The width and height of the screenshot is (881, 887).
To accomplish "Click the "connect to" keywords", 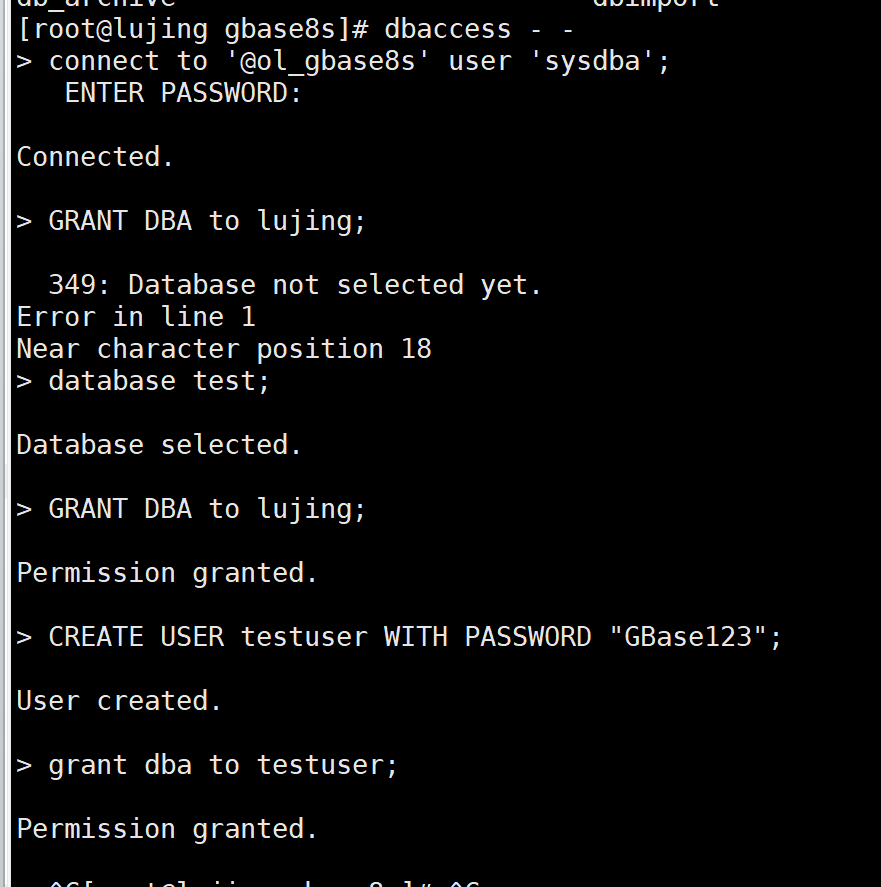I will tap(128, 61).
